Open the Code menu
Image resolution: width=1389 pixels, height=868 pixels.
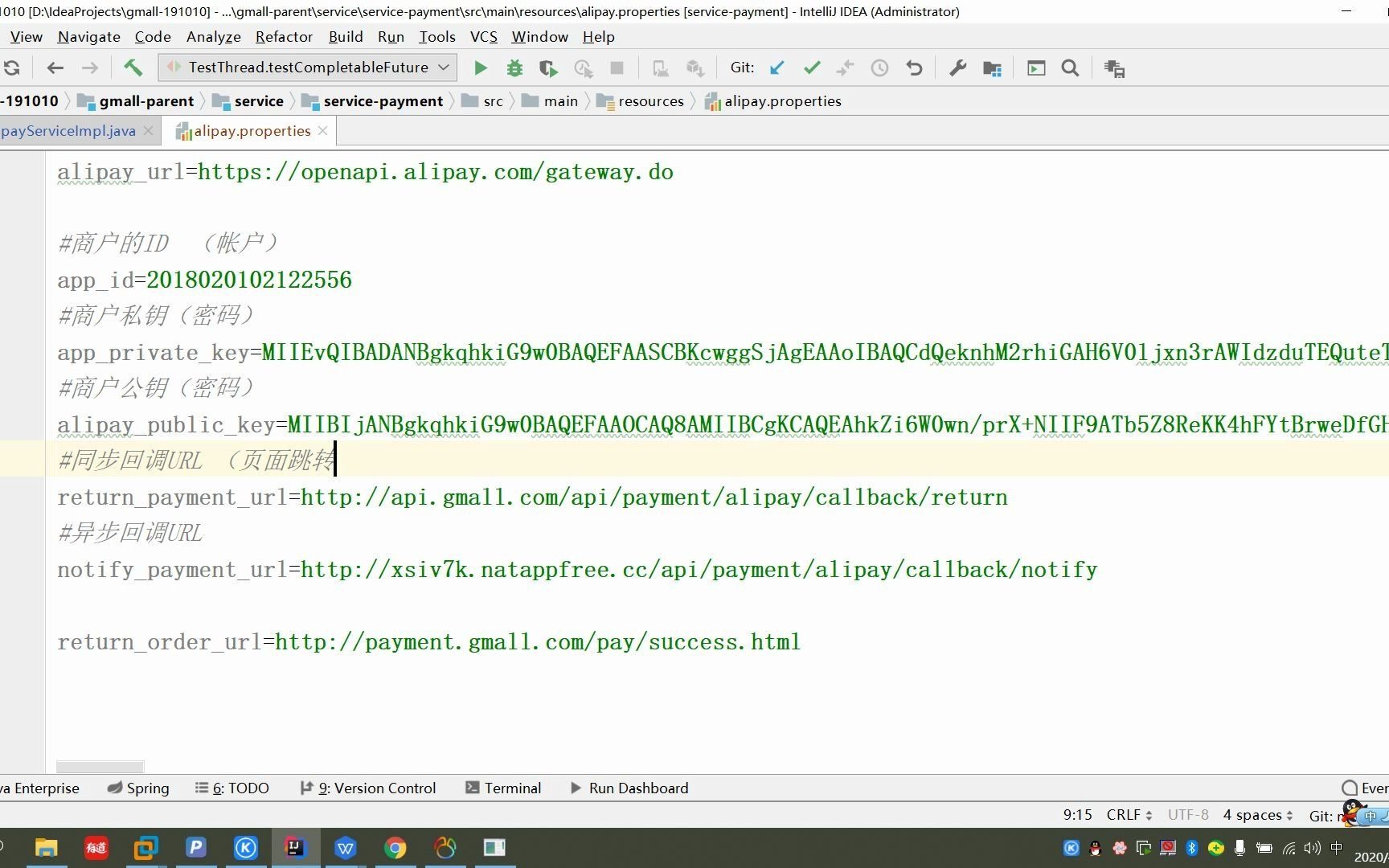coord(153,37)
